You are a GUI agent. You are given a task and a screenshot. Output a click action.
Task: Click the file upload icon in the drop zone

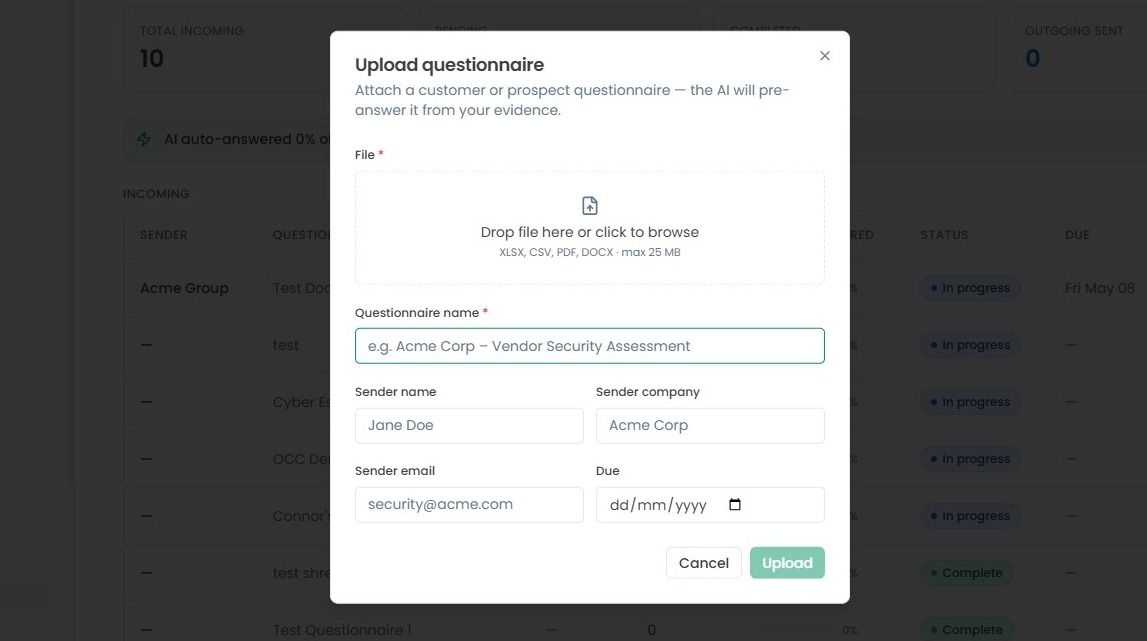pos(590,206)
